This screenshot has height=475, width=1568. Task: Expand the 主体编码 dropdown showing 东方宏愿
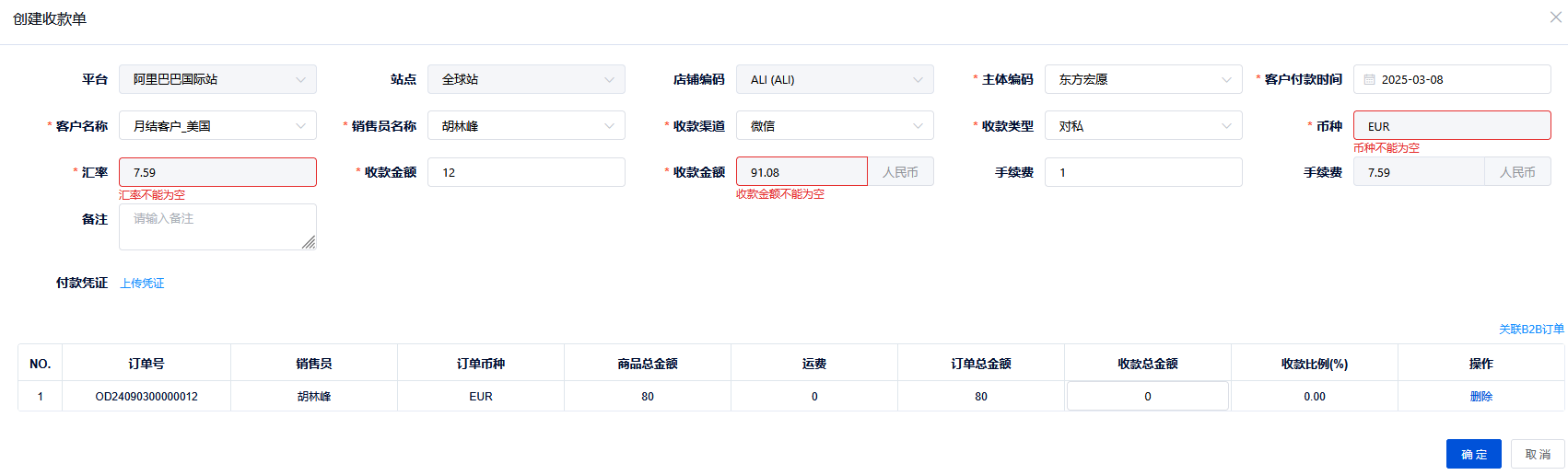pos(1143,80)
